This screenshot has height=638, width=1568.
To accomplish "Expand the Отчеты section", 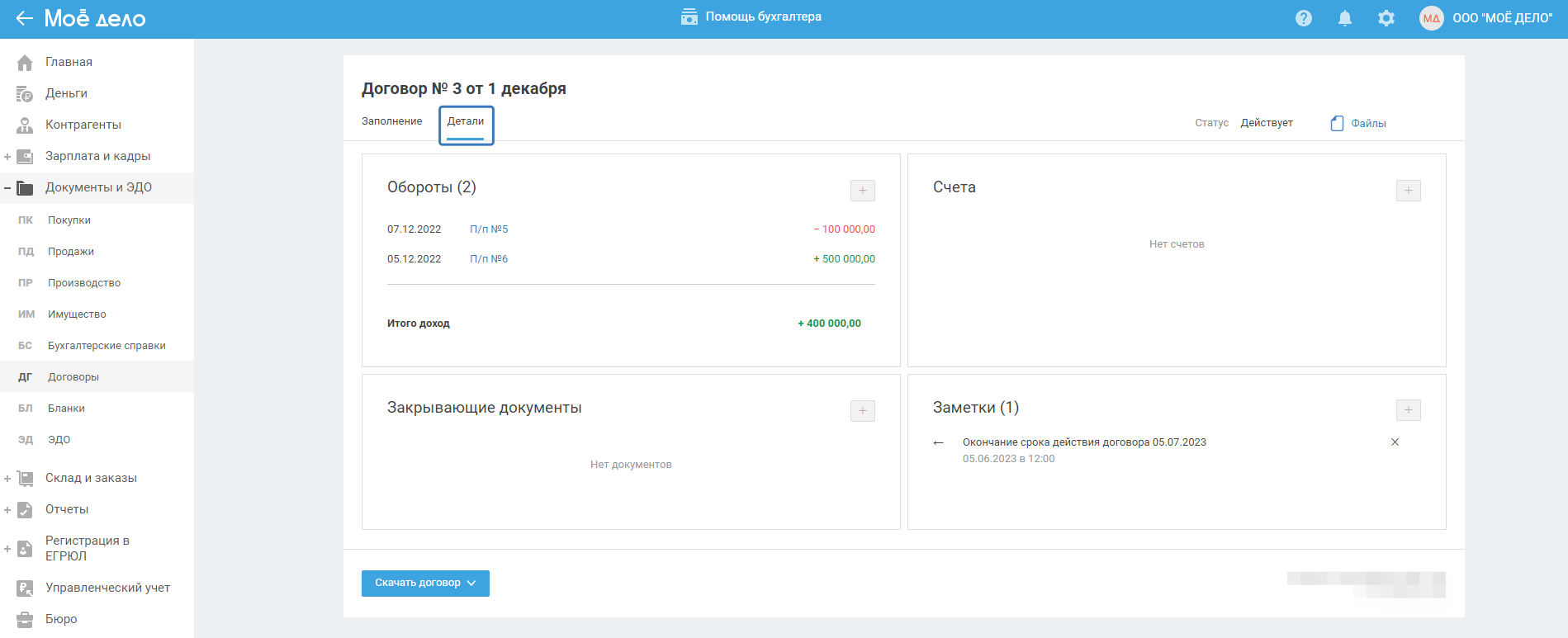I will [x=7, y=509].
